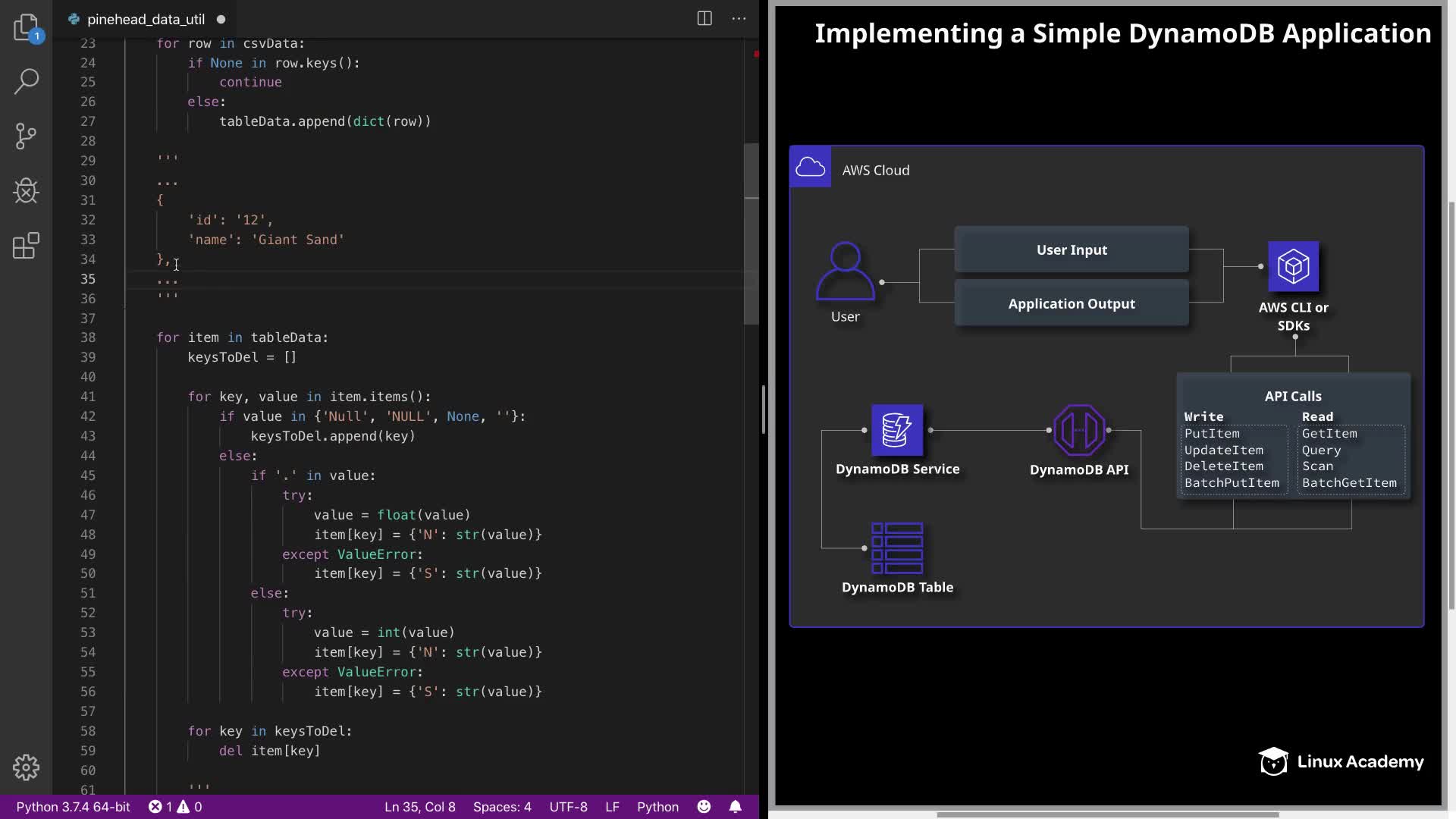1456x819 pixels.
Task: Open the Explorer view in activity bar
Action: (26, 27)
